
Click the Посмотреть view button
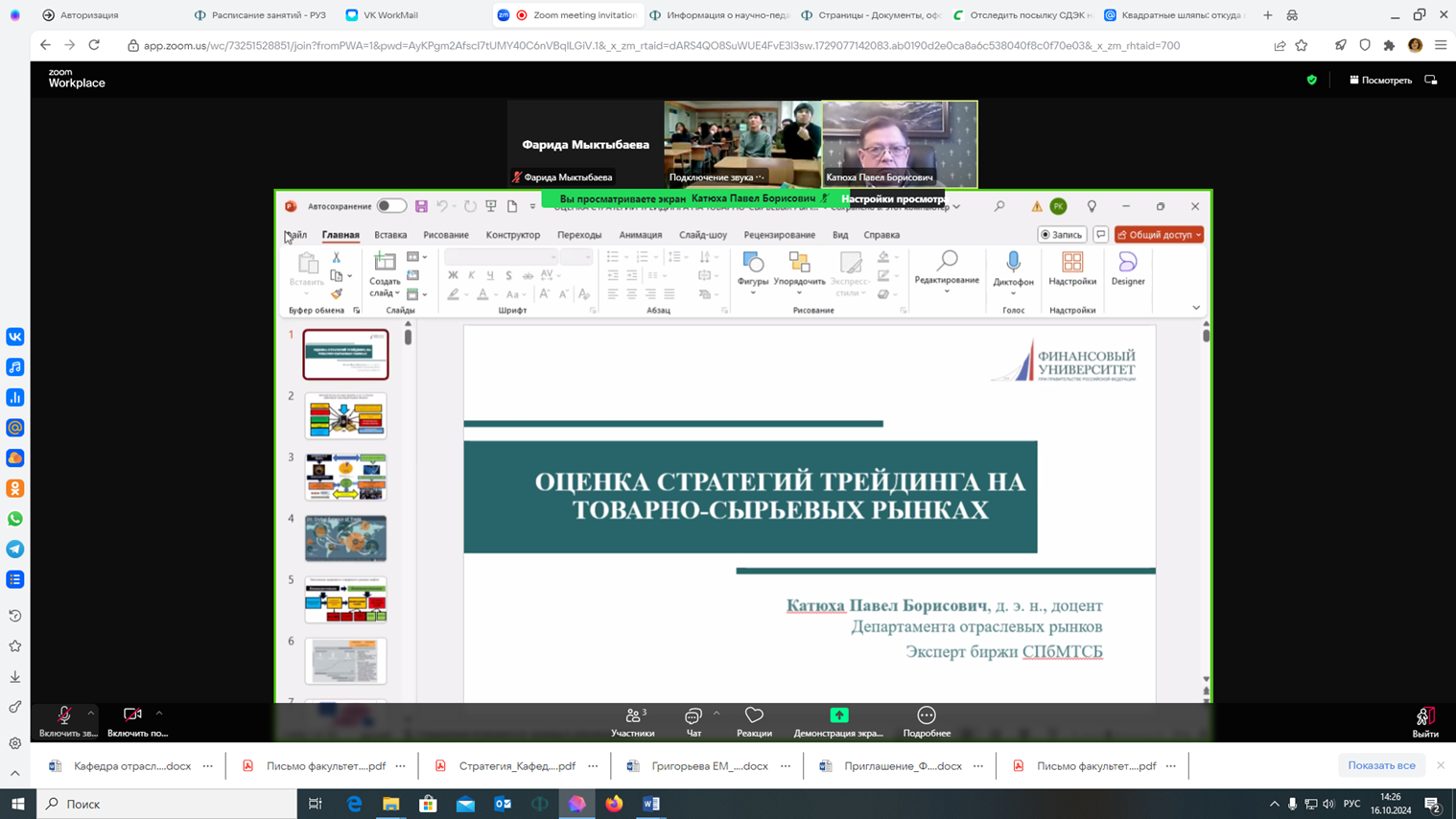click(1381, 81)
